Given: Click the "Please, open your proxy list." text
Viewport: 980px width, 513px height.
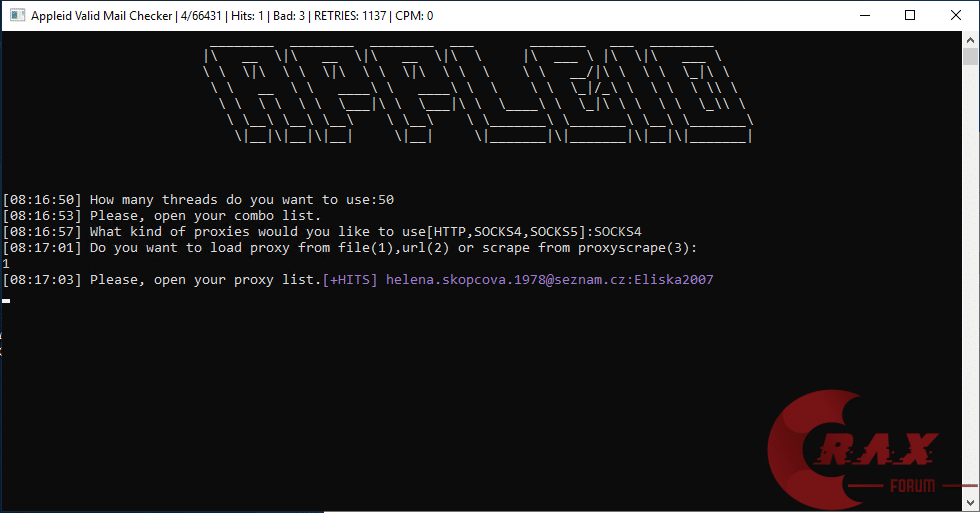Looking at the screenshot, I should 205,280.
